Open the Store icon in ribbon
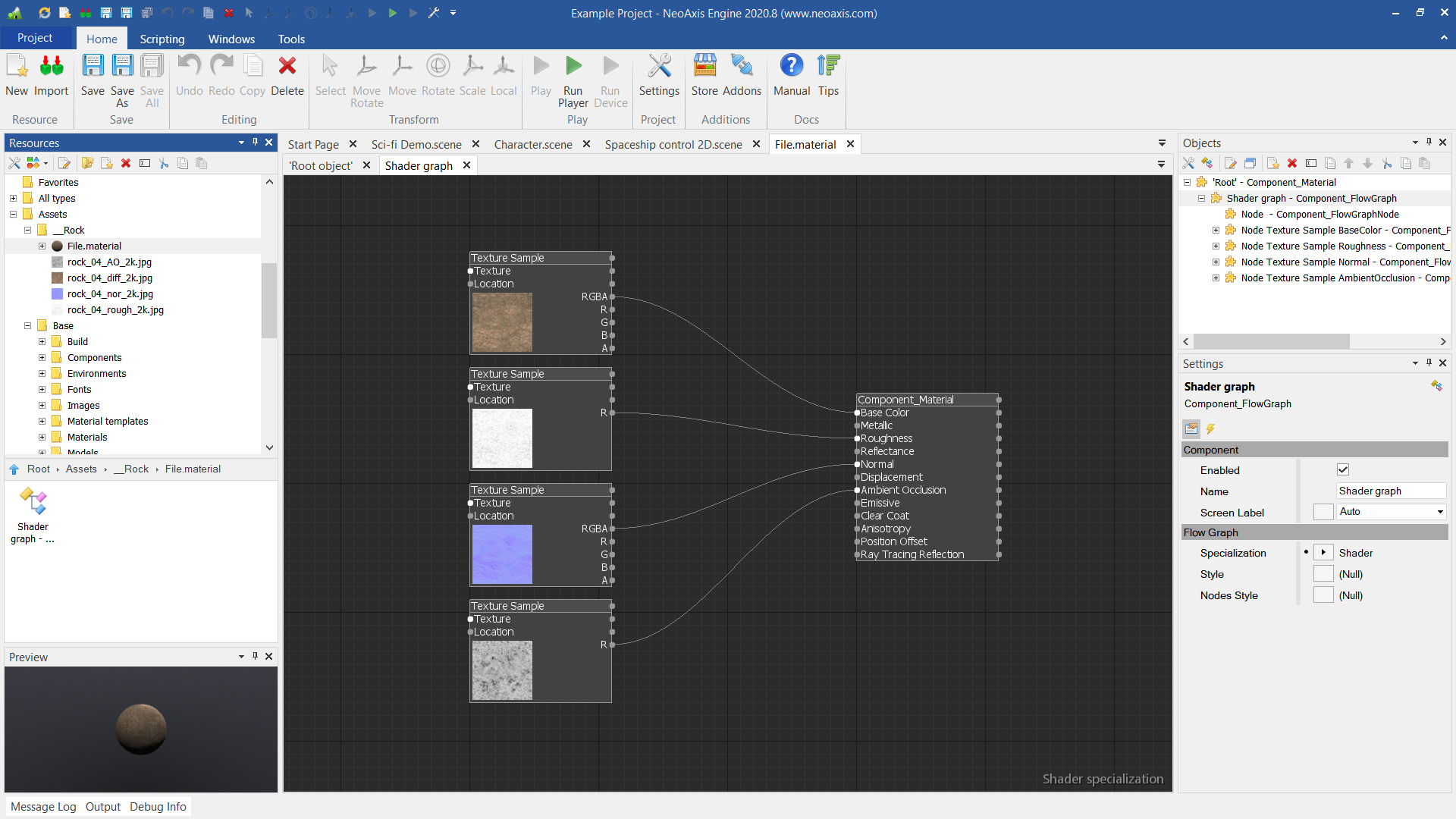The image size is (1456, 819). click(x=704, y=67)
